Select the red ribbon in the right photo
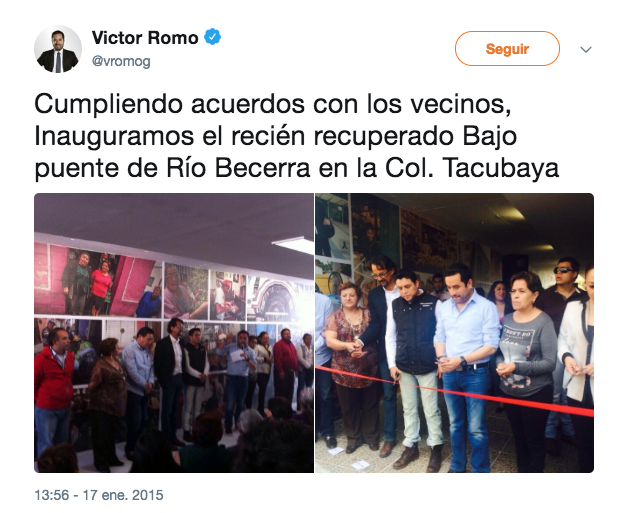The width and height of the screenshot is (628, 513). pyautogui.click(x=455, y=391)
